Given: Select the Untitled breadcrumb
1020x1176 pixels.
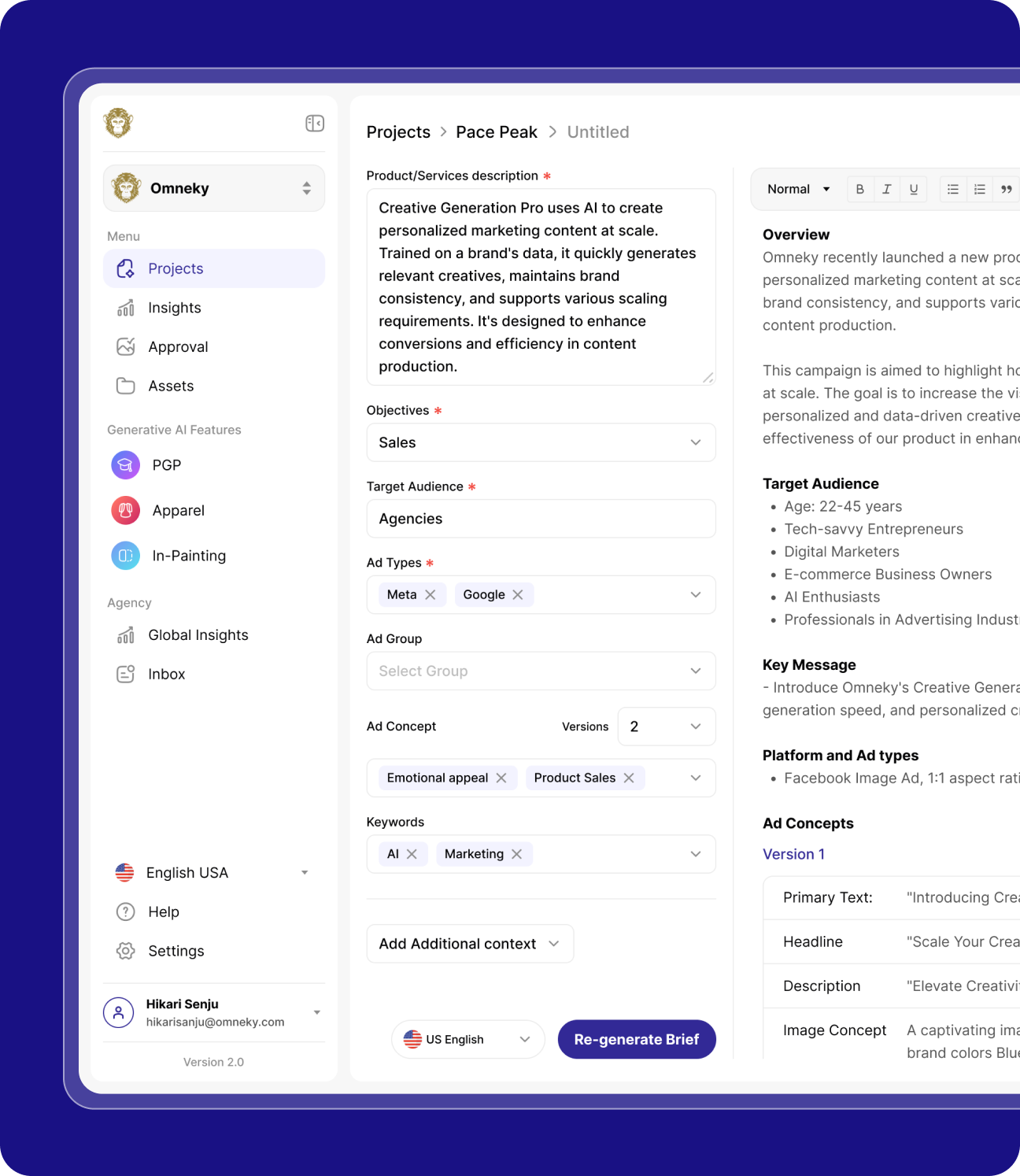Looking at the screenshot, I should coord(598,132).
